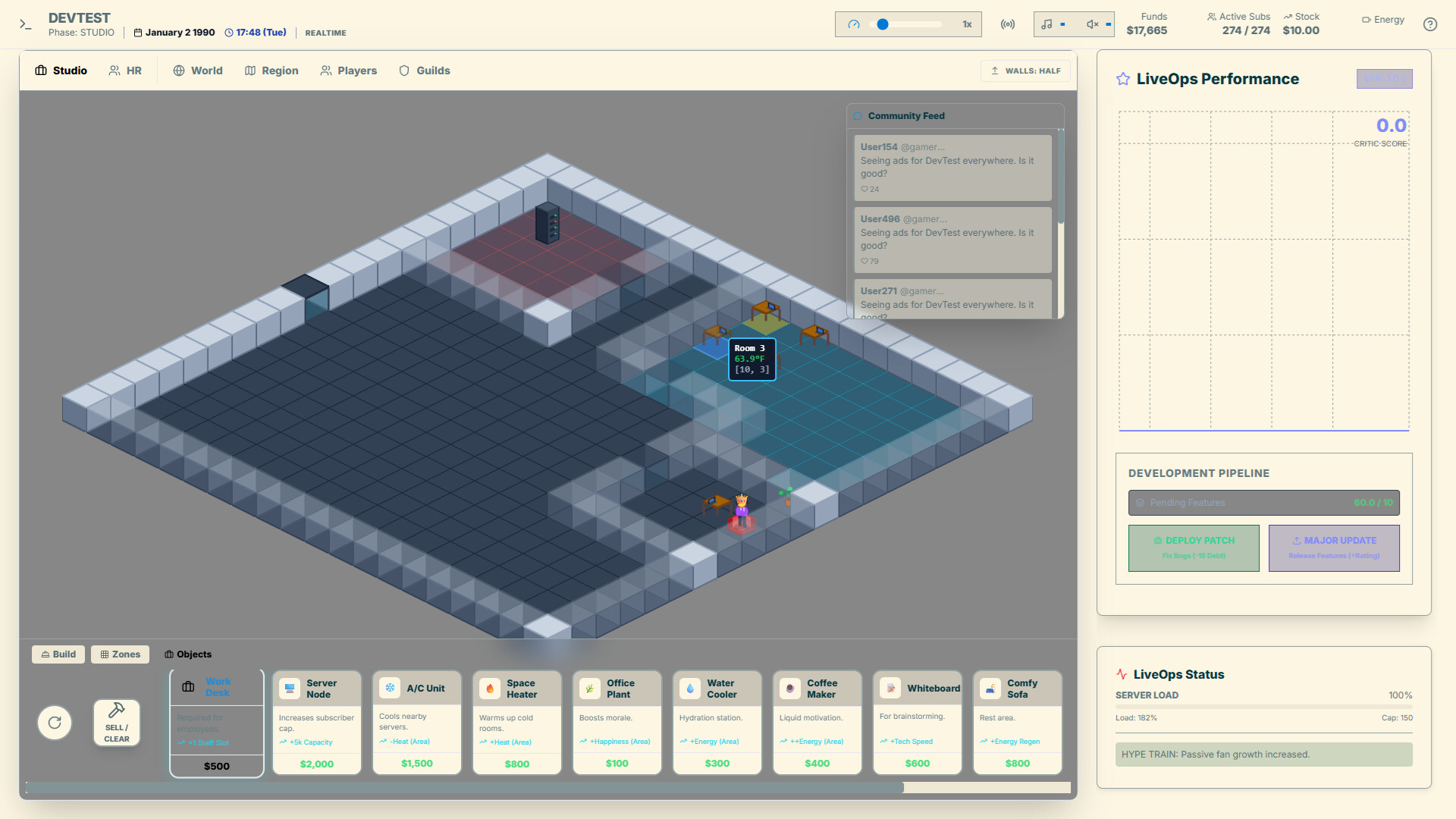1456x819 pixels.
Task: Adjust the game speed slider
Action: [882, 24]
